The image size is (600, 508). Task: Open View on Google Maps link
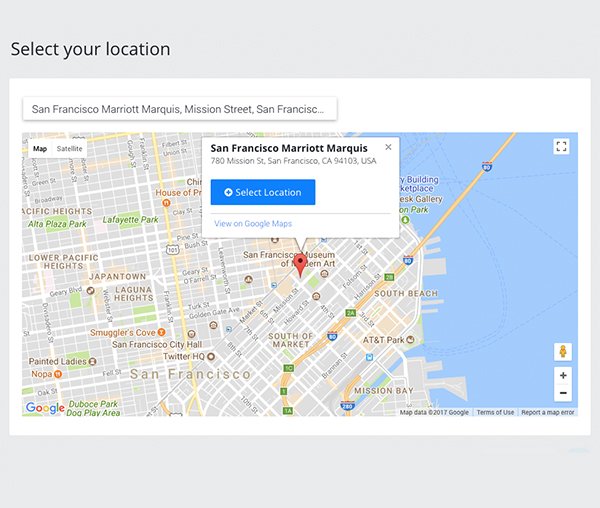click(x=253, y=223)
